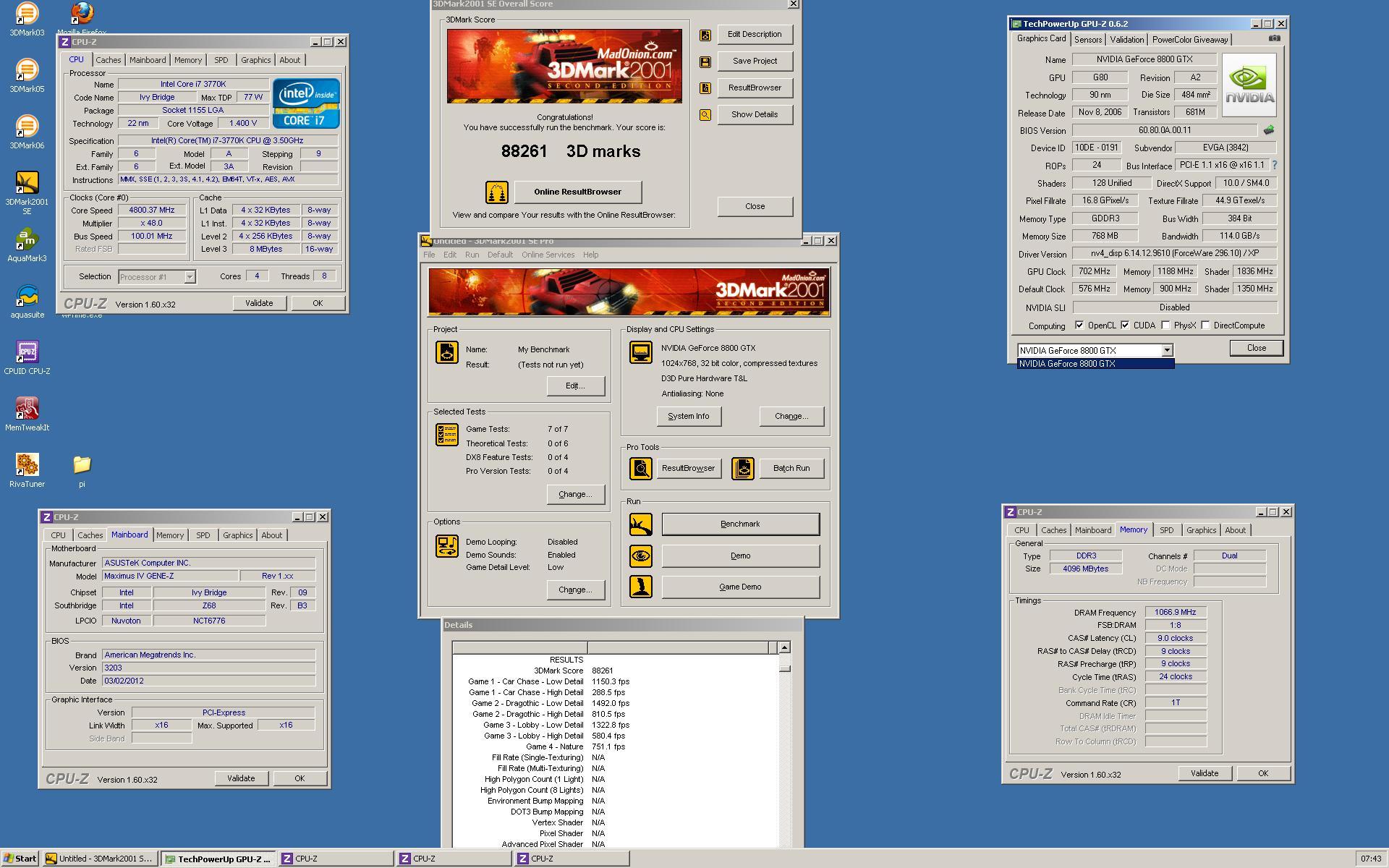Image resolution: width=1389 pixels, height=868 pixels.
Task: Open the AquaMark3 desktop shortcut
Action: 27,245
